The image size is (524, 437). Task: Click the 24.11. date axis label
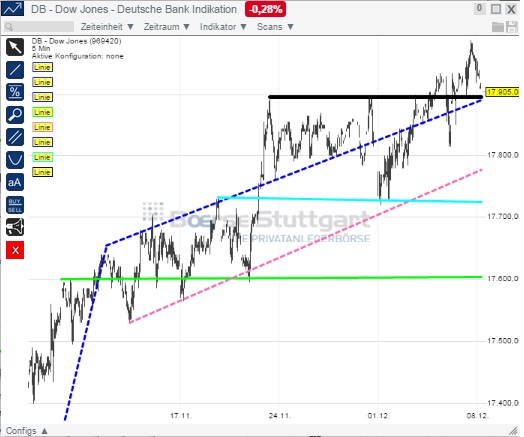click(280, 416)
